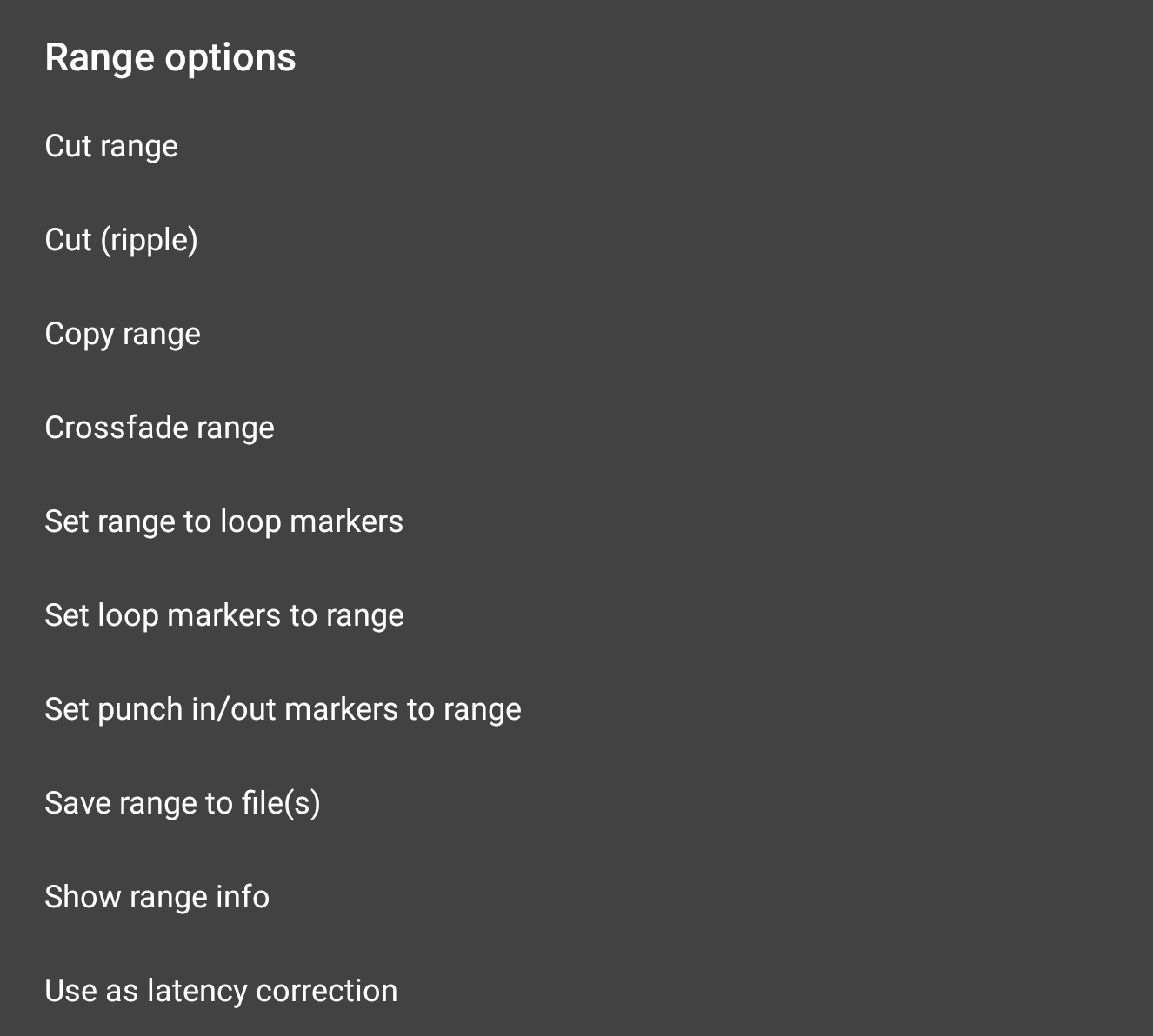Tap Copy range
1153x1036 pixels.
pos(123,334)
